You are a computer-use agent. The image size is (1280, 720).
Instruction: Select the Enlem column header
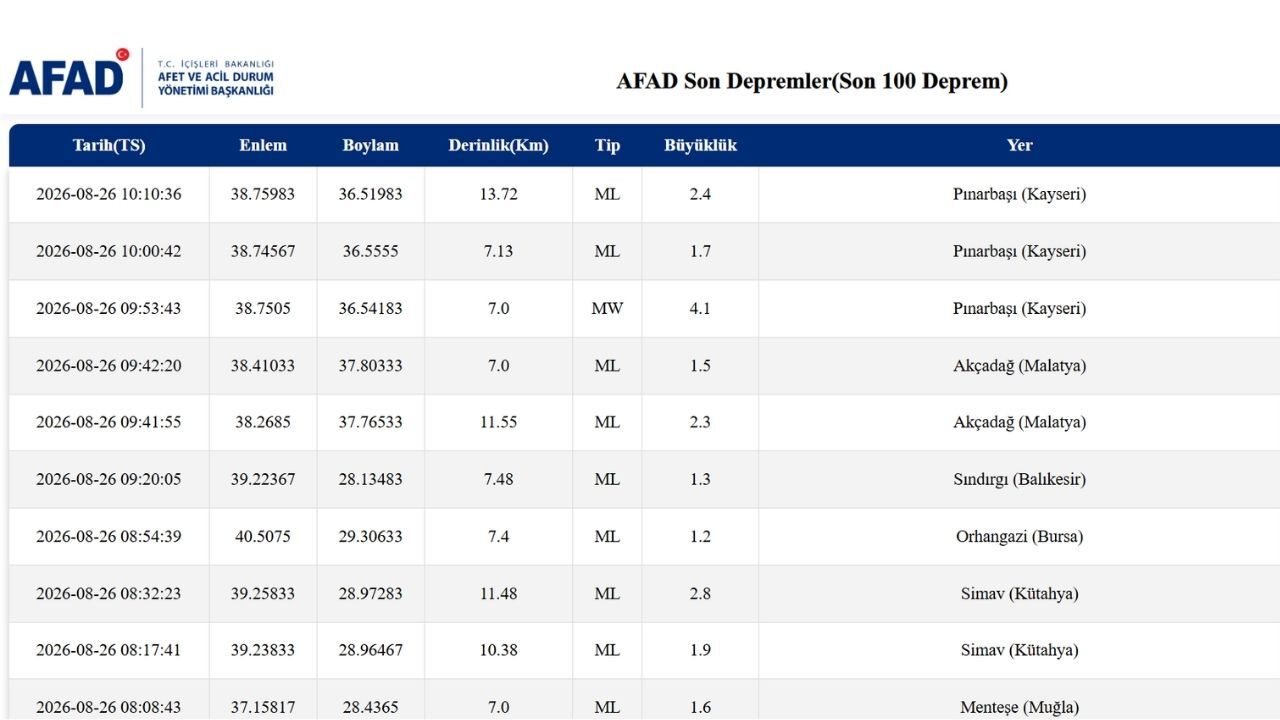point(263,145)
